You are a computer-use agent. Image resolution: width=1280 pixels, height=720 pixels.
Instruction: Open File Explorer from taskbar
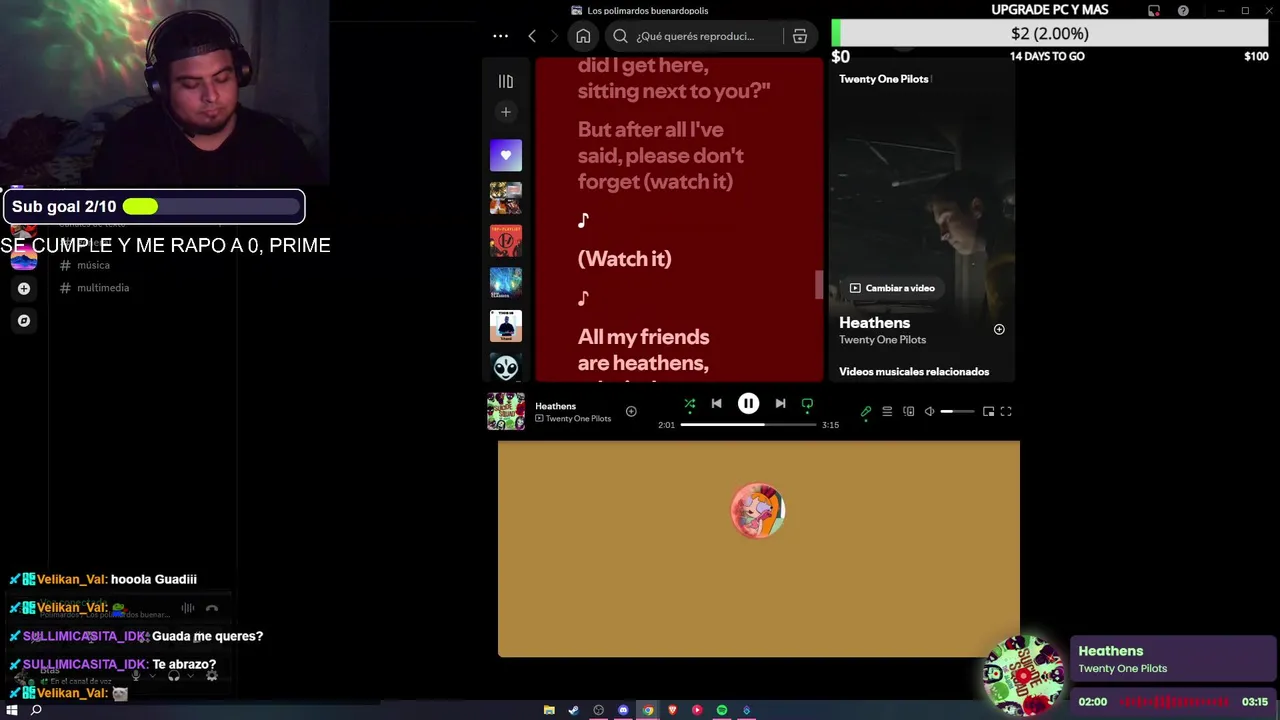tap(549, 710)
